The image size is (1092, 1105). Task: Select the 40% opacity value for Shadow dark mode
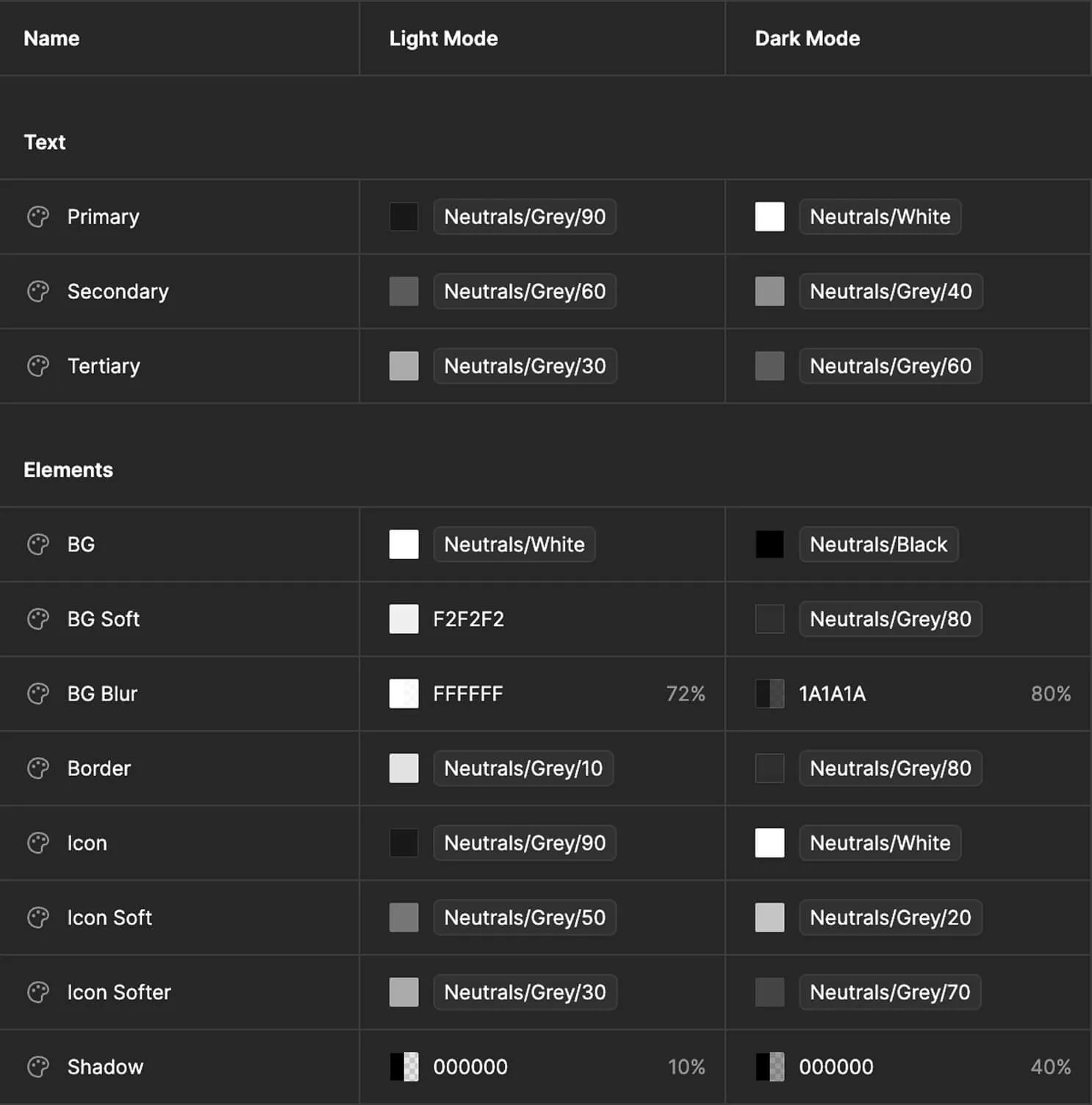point(1051,1066)
